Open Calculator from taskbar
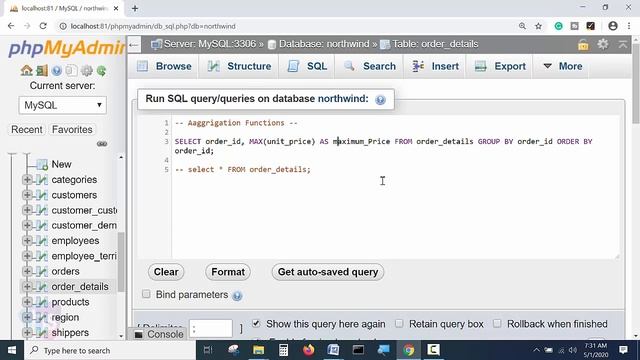The width and height of the screenshot is (640, 360). point(283,350)
